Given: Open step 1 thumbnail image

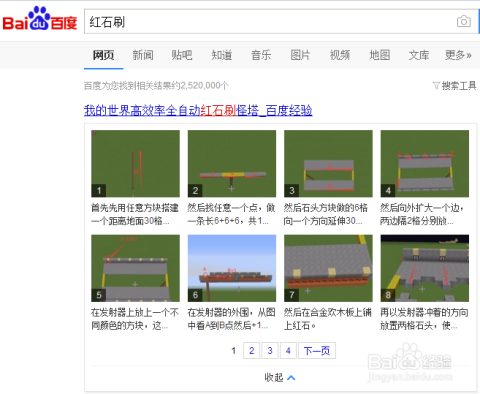Looking at the screenshot, I should 135,164.
